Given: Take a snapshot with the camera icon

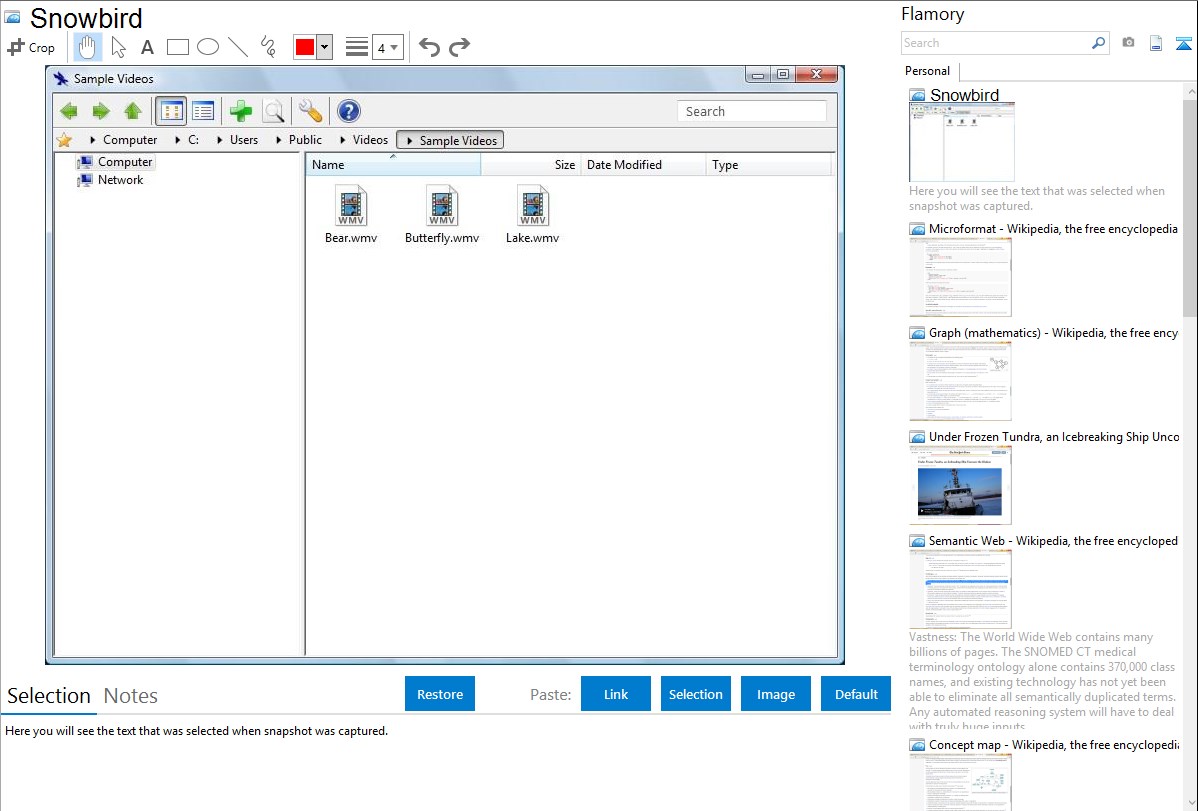Looking at the screenshot, I should point(1128,43).
